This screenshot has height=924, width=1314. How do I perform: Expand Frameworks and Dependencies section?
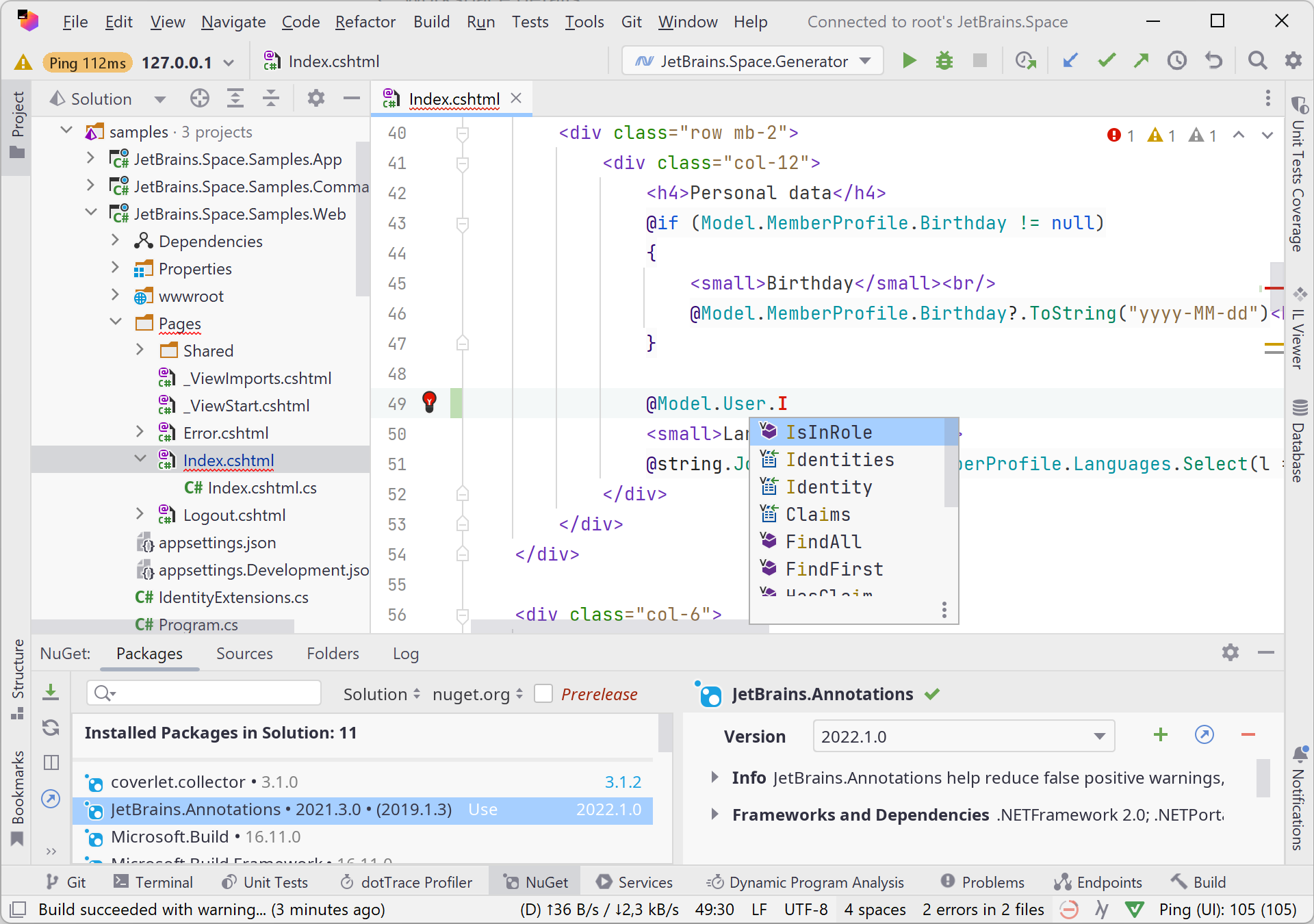pyautogui.click(x=714, y=814)
